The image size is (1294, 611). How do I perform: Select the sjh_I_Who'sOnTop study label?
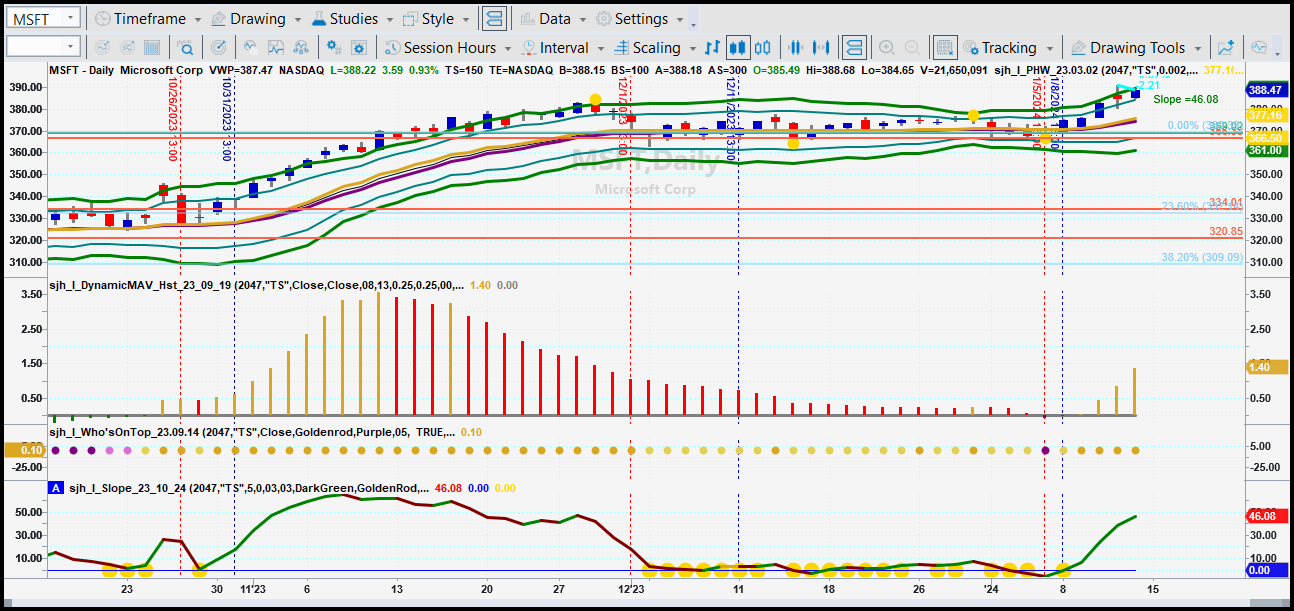[251, 433]
